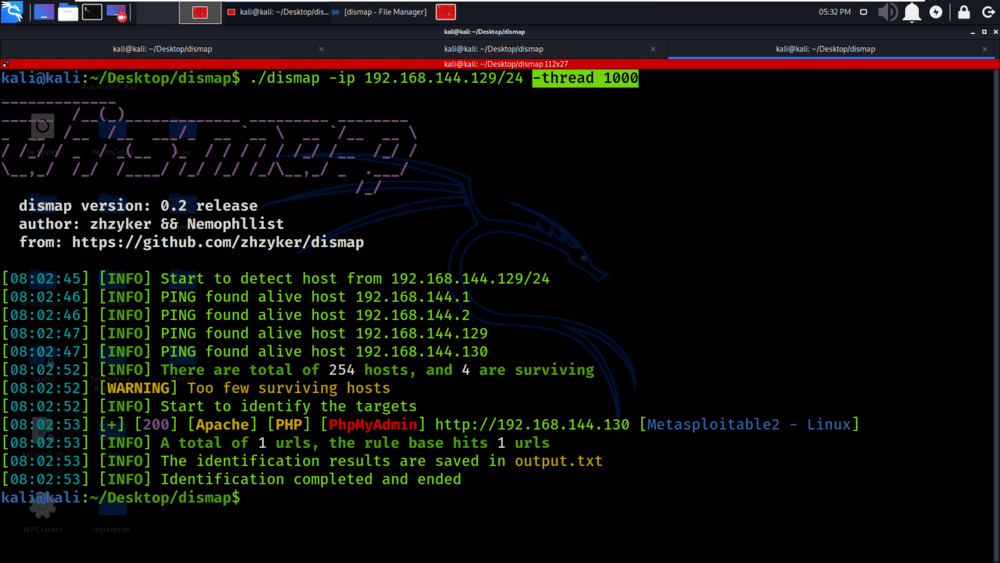Open the power manager lightning icon
Screen dimensions: 1000x563
tap(936, 12)
